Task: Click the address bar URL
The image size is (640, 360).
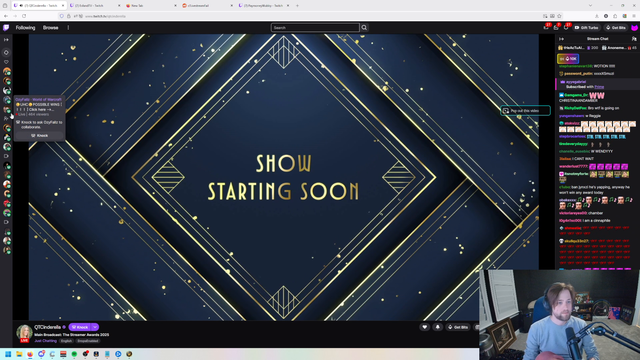Action: click(x=105, y=16)
